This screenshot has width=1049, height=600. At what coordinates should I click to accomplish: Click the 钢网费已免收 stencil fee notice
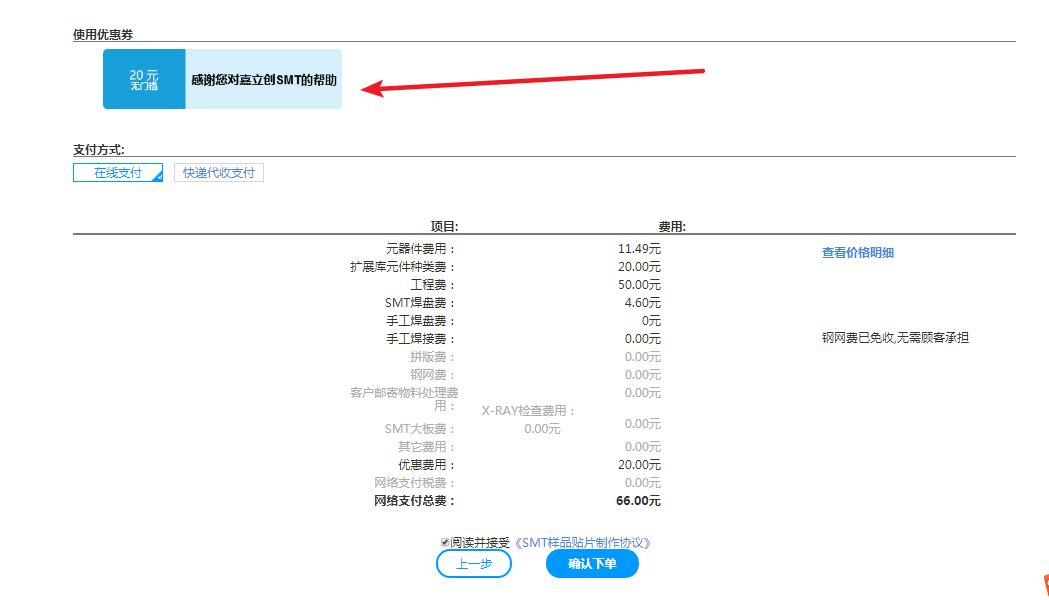pos(894,338)
